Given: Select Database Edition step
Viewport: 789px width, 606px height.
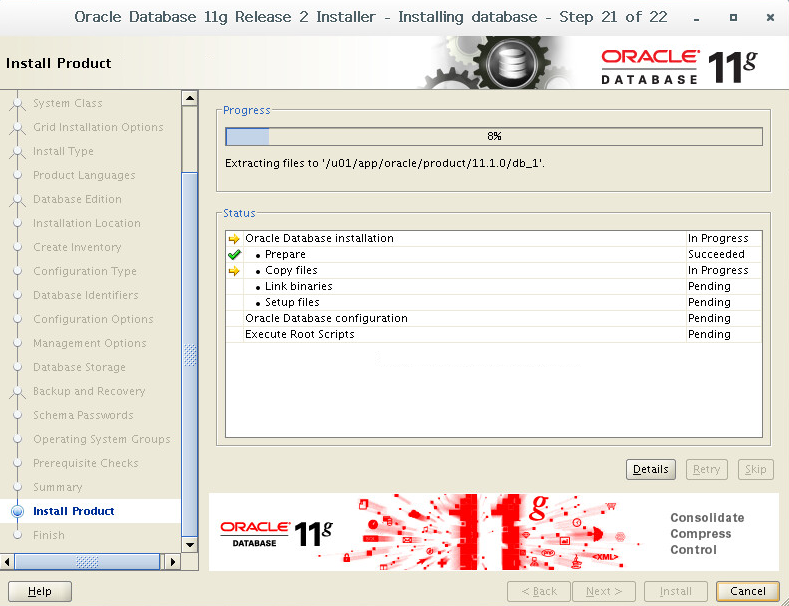Looking at the screenshot, I should coord(77,199).
